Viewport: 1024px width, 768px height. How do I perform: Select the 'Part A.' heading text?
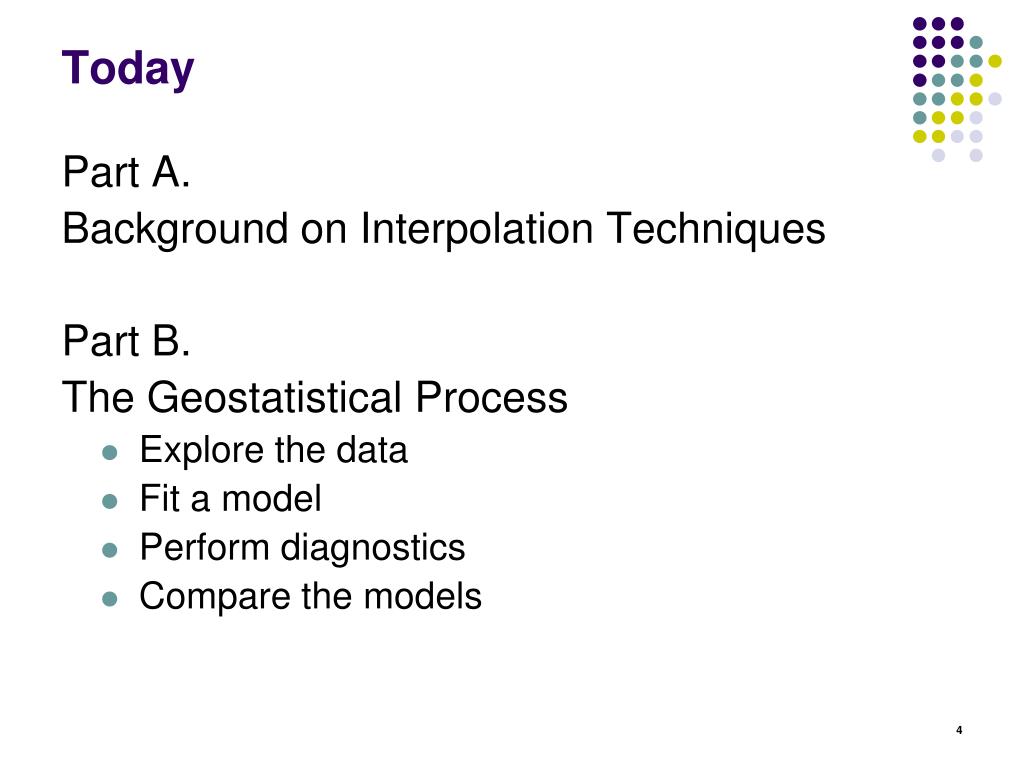[x=127, y=172]
